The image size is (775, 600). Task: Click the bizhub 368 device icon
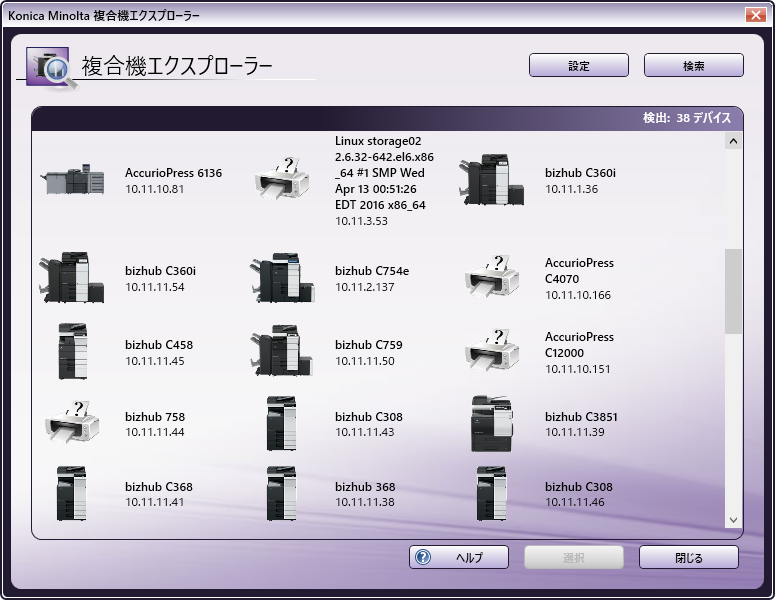tap(282, 493)
